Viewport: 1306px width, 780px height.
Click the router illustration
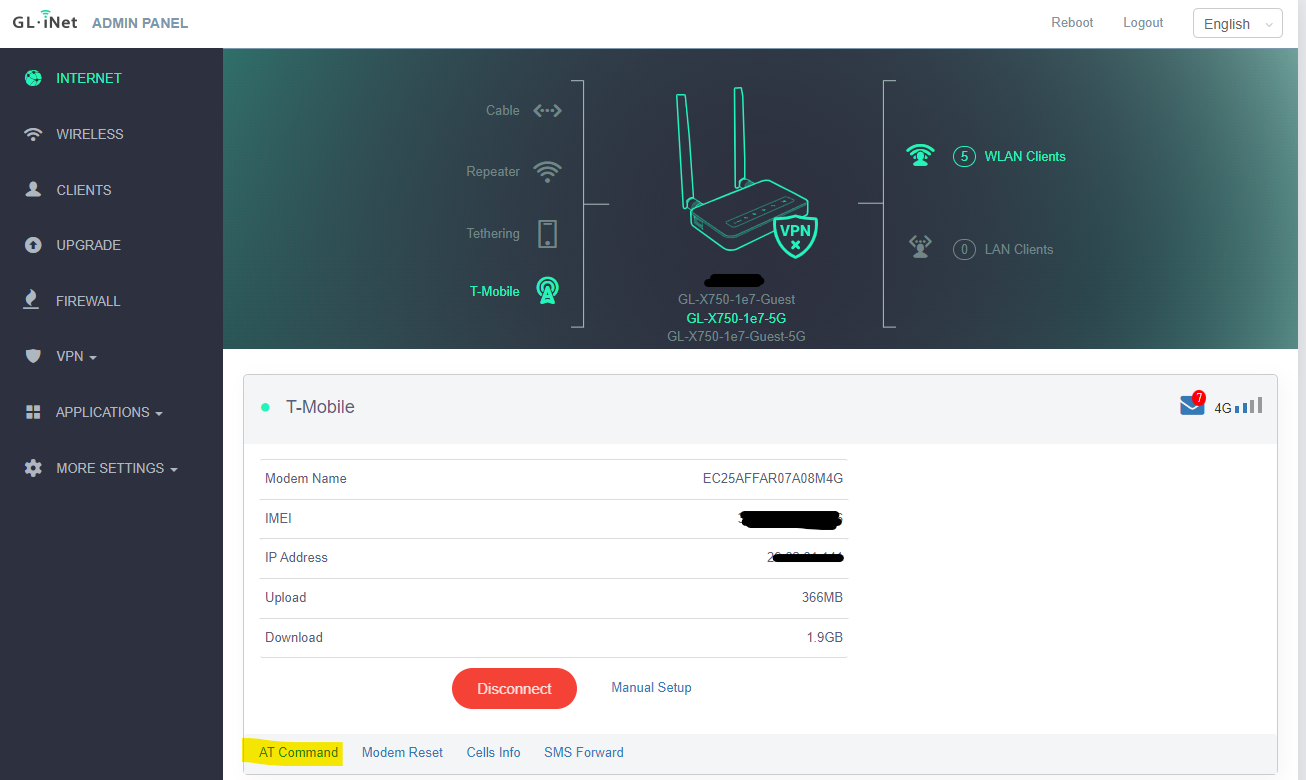745,173
